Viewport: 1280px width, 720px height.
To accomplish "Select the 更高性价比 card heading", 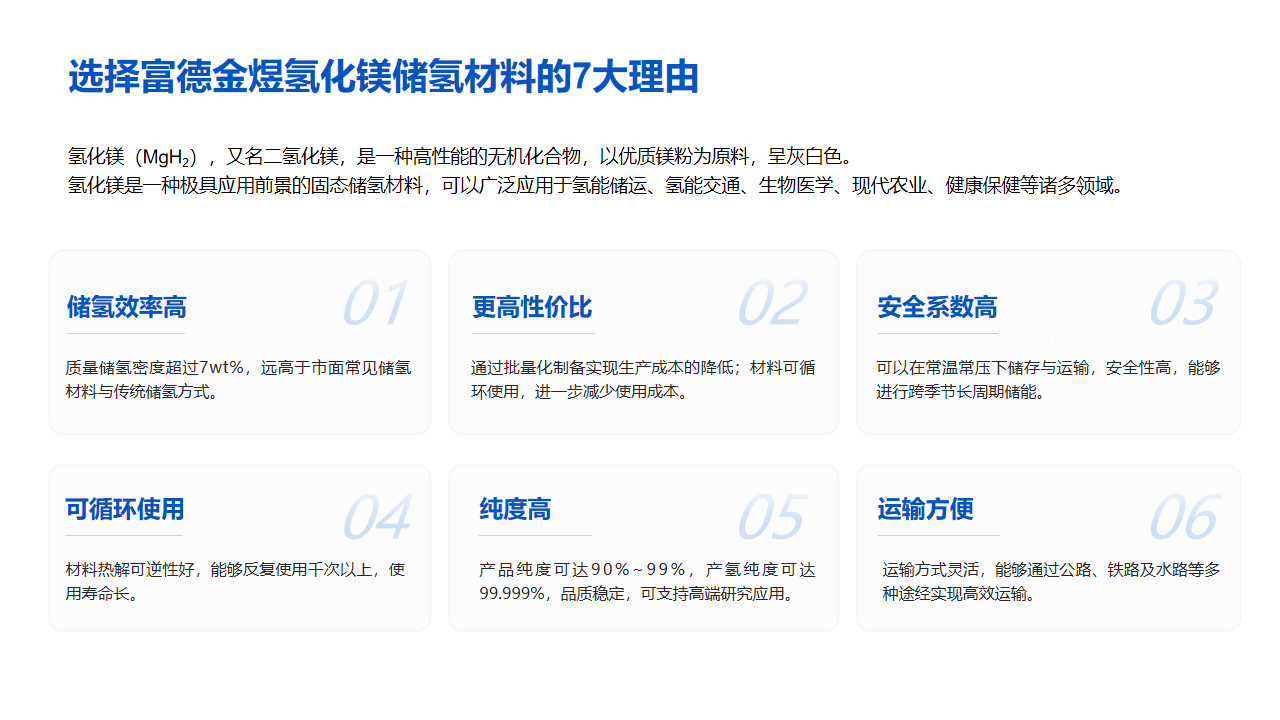I will click(x=532, y=307).
